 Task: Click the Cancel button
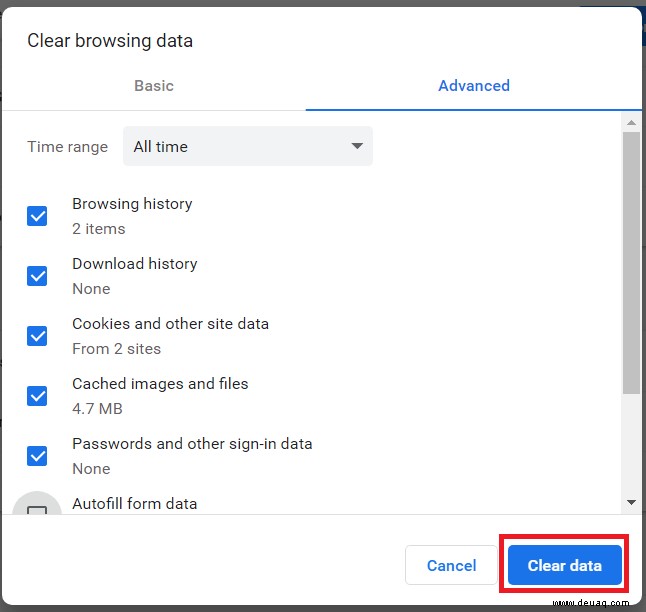[451, 565]
